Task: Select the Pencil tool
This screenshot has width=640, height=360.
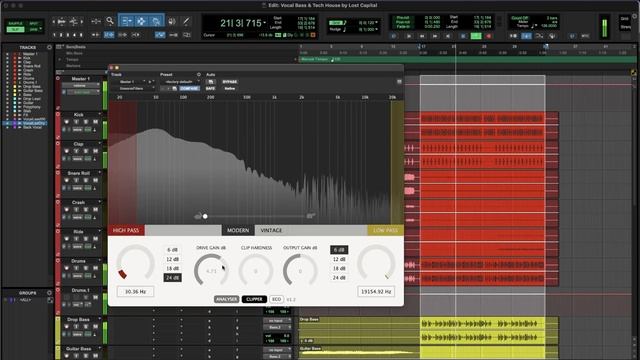Action: coord(186,21)
